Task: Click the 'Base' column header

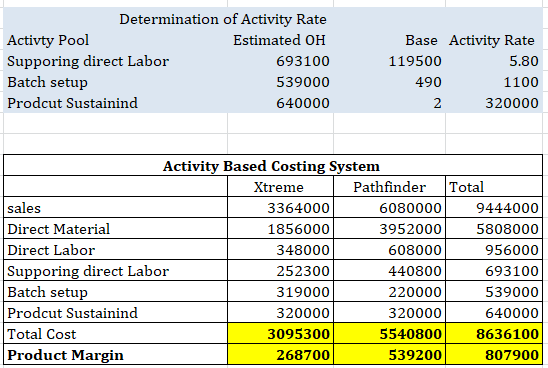Action: point(421,40)
